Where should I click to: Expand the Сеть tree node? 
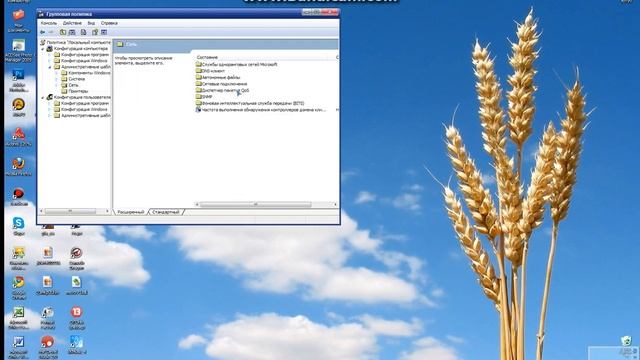tap(57, 85)
